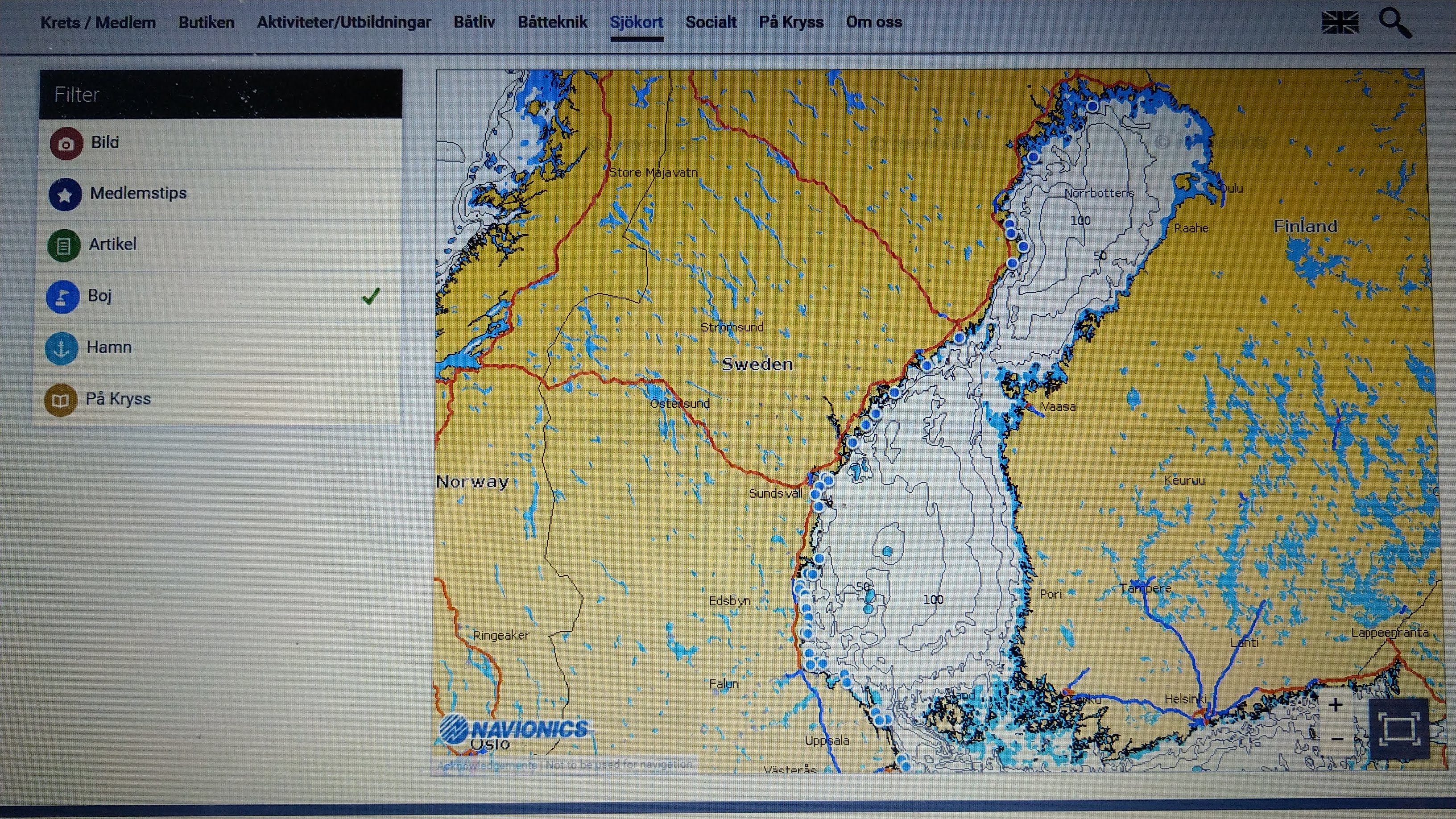
Task: Click the buoy marker near Sundsvall
Action: coord(815,495)
